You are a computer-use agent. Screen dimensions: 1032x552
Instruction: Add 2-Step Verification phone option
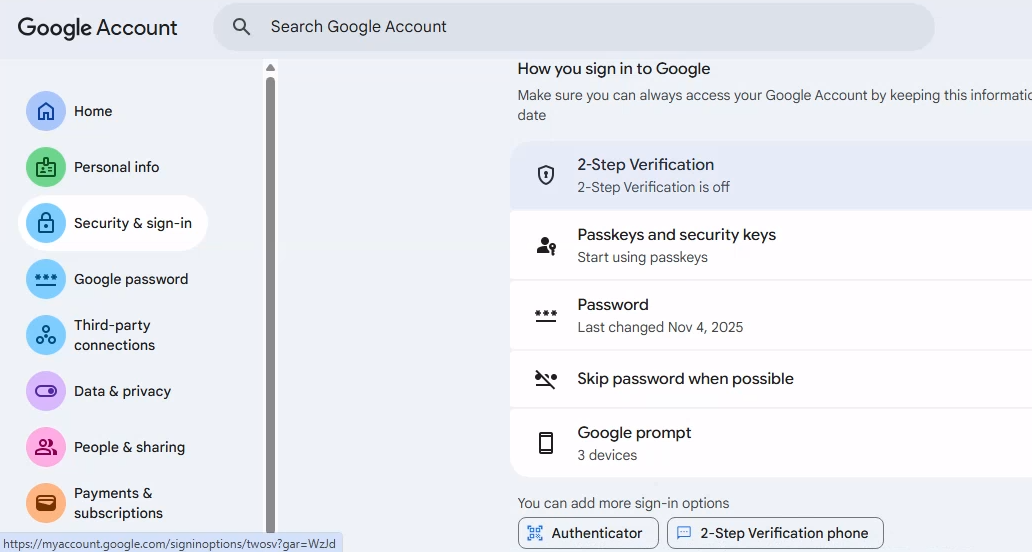[775, 533]
